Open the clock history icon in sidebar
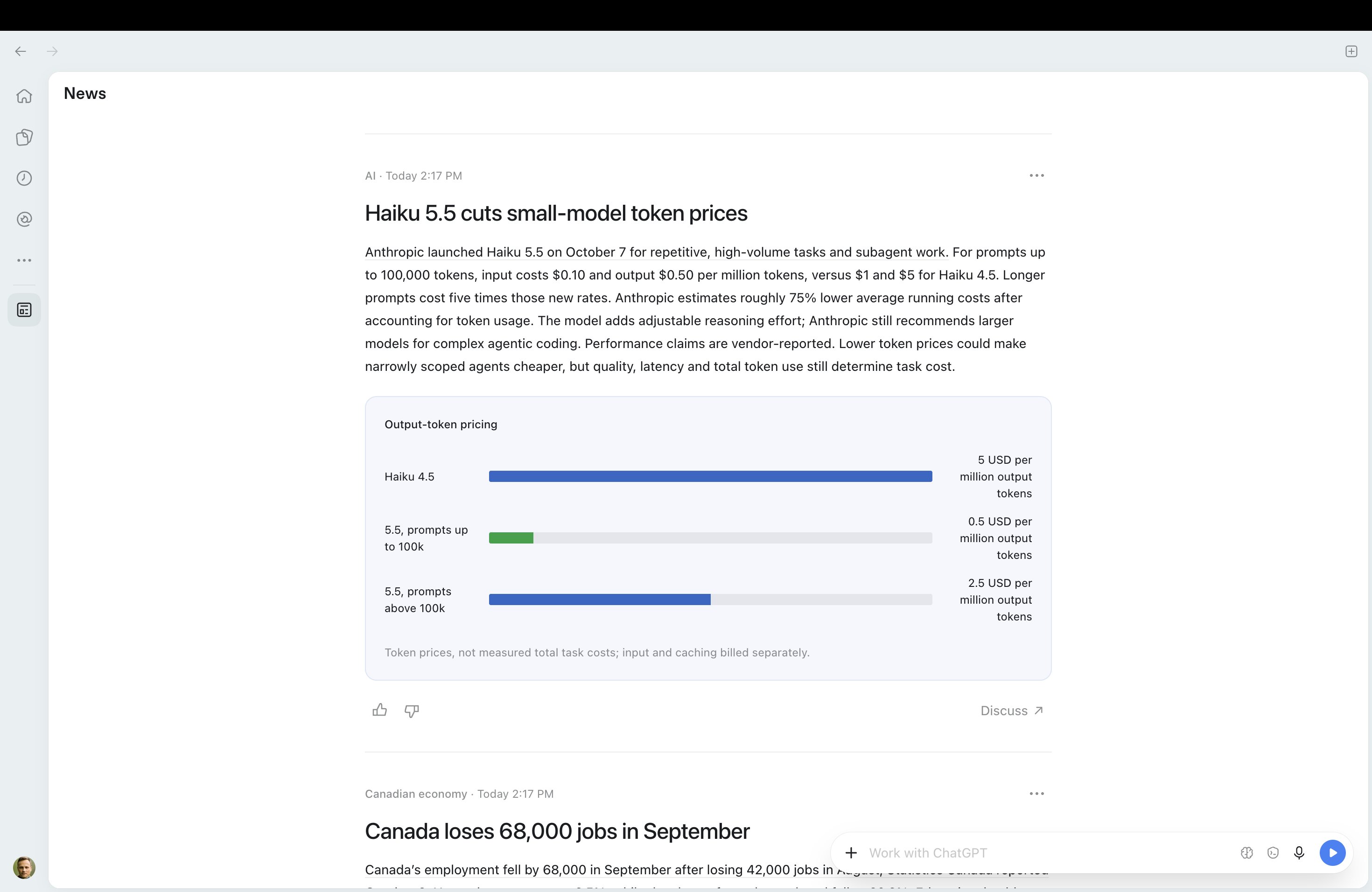1372x892 pixels. click(x=24, y=178)
